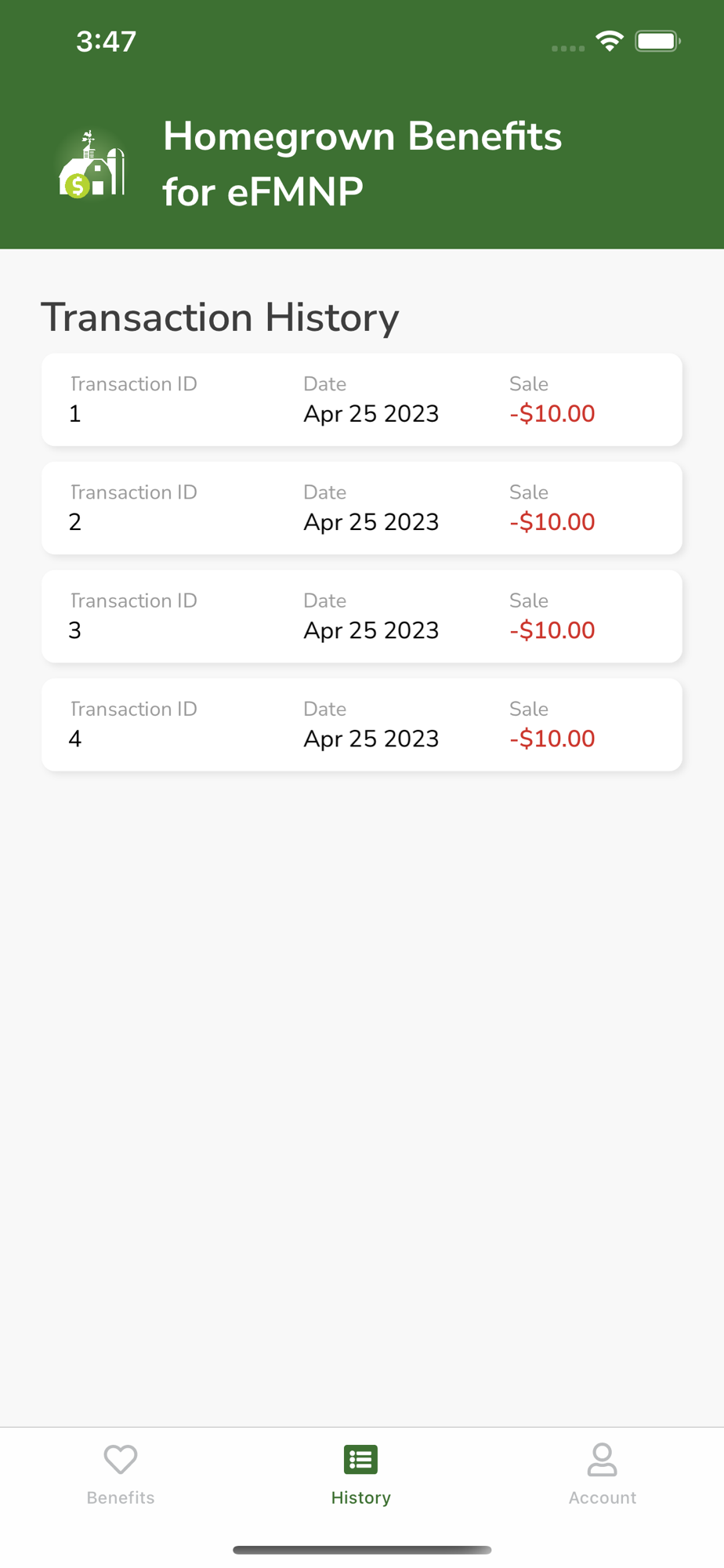Open transaction ID 3 card

click(362, 616)
